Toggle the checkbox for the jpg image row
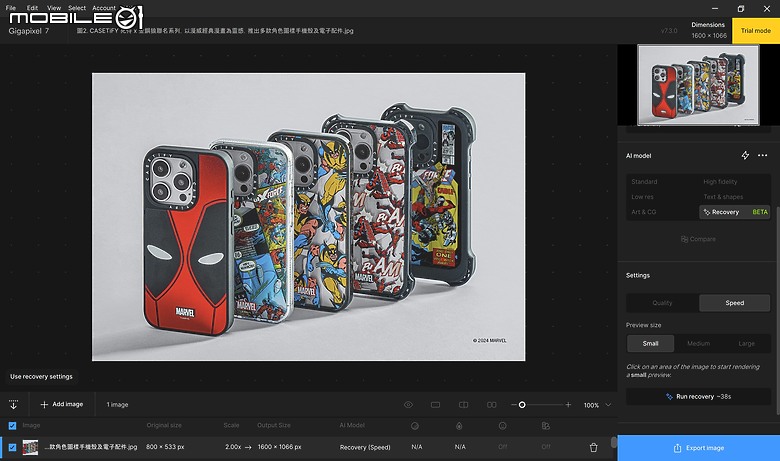The image size is (780, 461). click(x=12, y=447)
